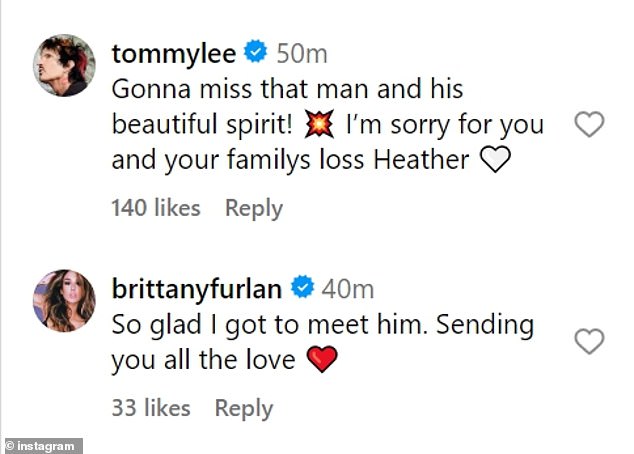This screenshot has height=454, width=634.
Task: Click the explosion emoji in tommylee's comment
Action: [319, 124]
